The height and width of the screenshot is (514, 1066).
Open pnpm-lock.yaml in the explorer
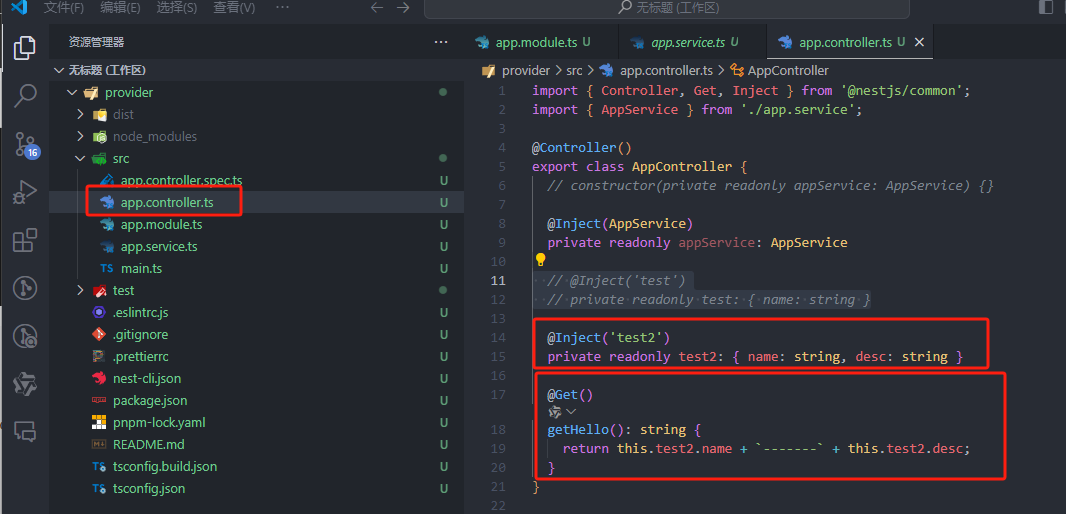(x=159, y=422)
